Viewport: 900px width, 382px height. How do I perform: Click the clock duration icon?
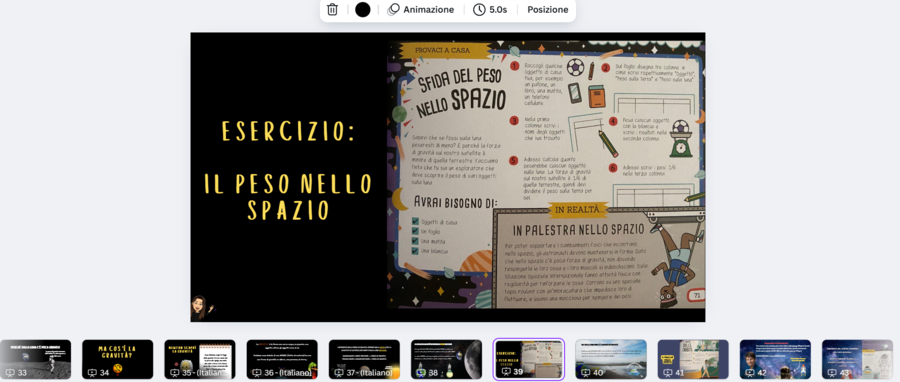coord(479,10)
